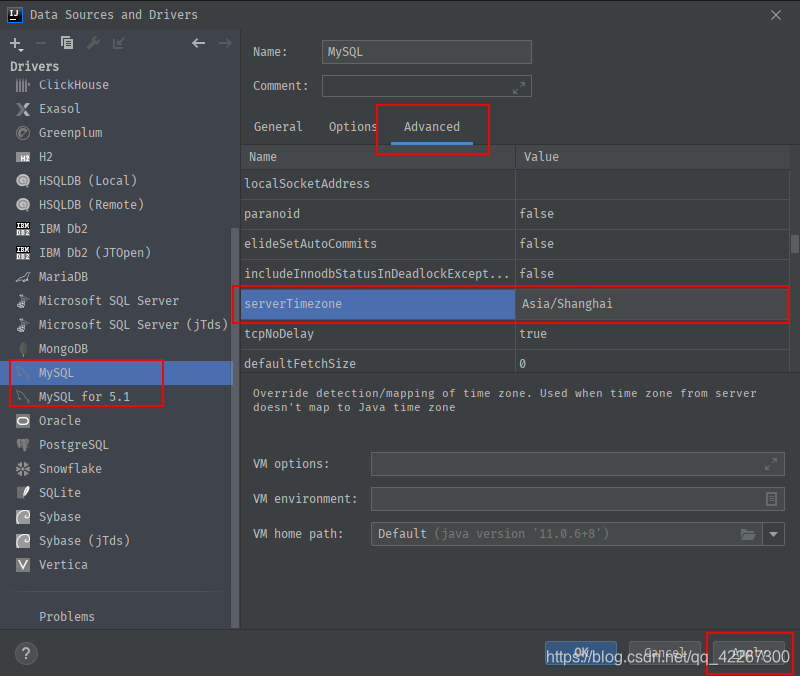Click the Duplicate driver icon
The image size is (800, 676).
click(67, 43)
